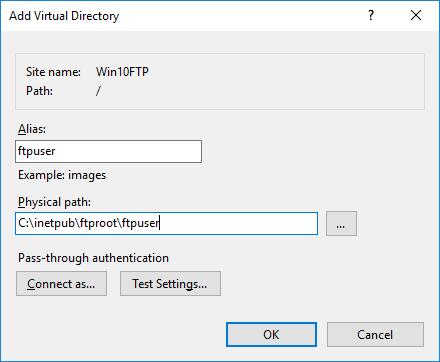Click the Example: images hint text
Image resolution: width=440 pixels, height=362 pixels.
pos(62,175)
